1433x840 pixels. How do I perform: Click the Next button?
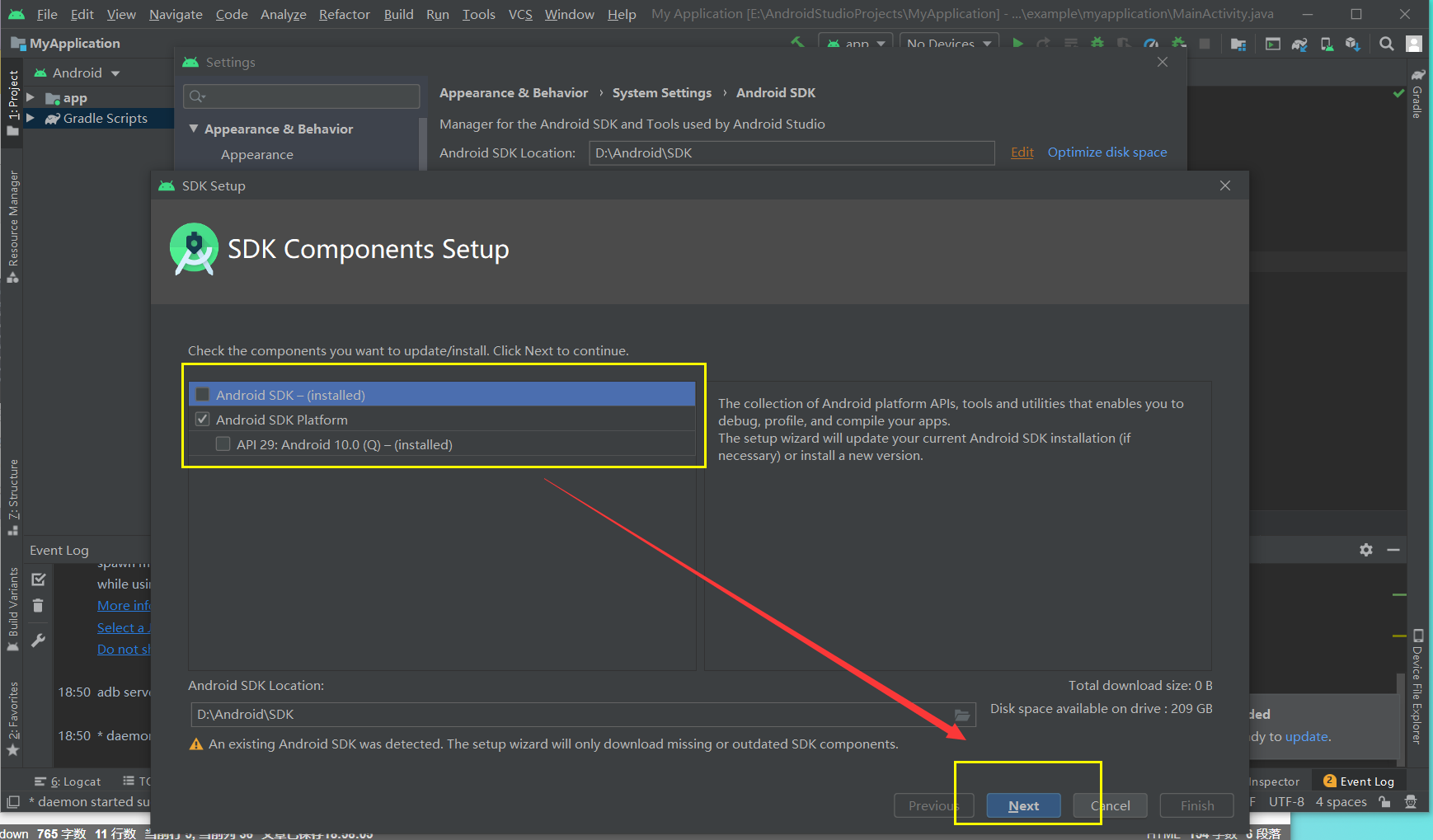click(x=1023, y=805)
